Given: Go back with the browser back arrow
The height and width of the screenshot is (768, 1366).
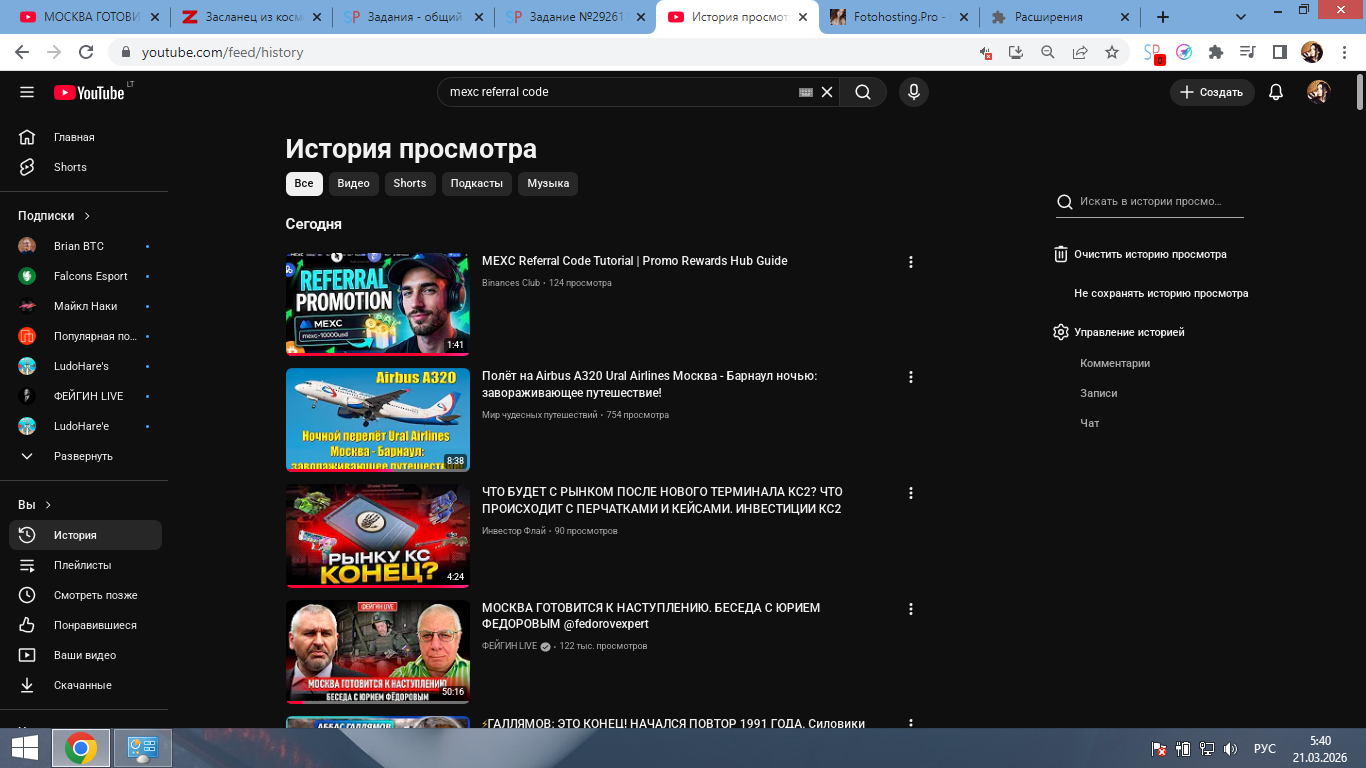Looking at the screenshot, I should click(23, 52).
